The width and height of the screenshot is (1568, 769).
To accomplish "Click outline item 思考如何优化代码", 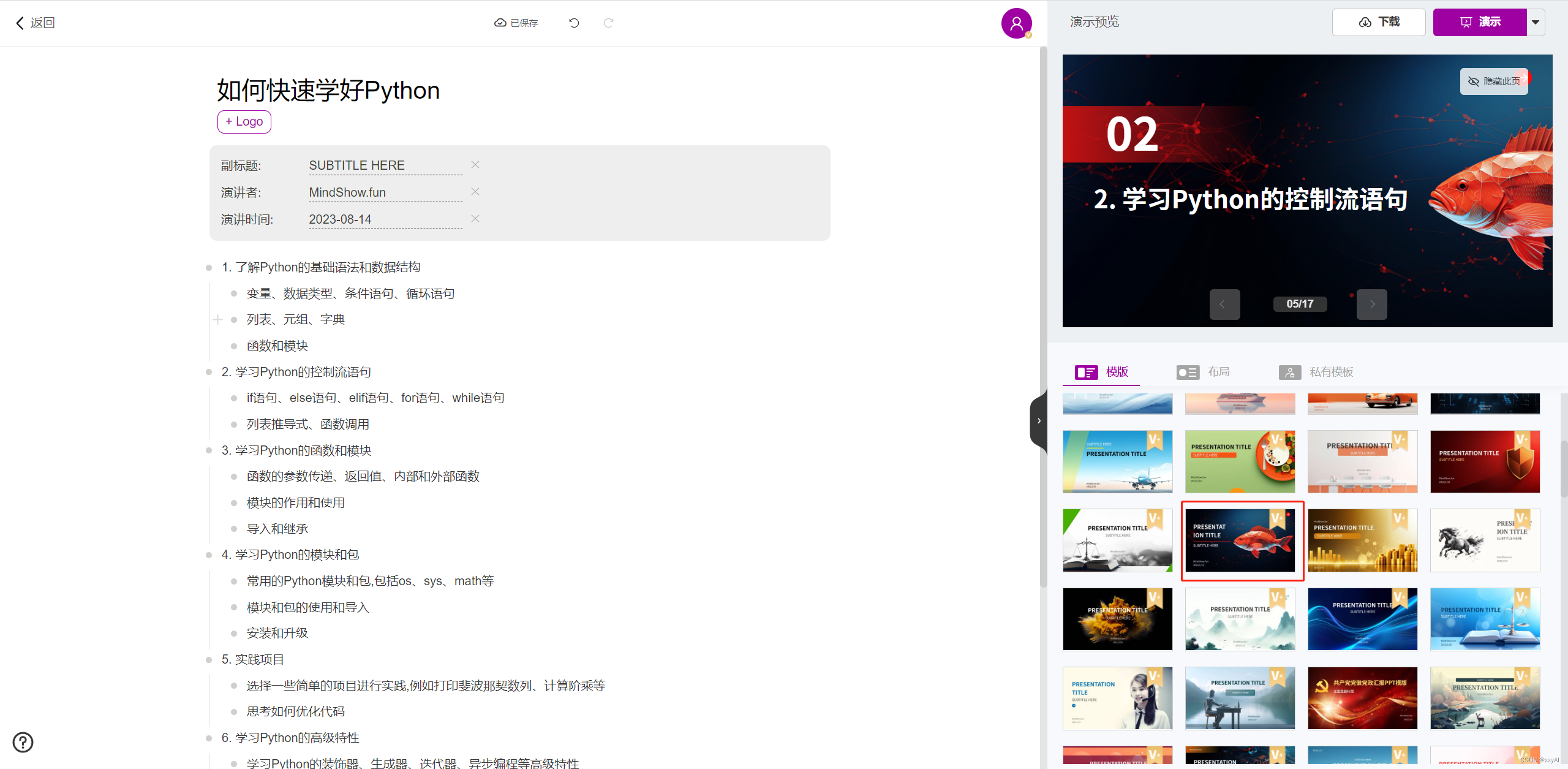I will click(x=296, y=711).
